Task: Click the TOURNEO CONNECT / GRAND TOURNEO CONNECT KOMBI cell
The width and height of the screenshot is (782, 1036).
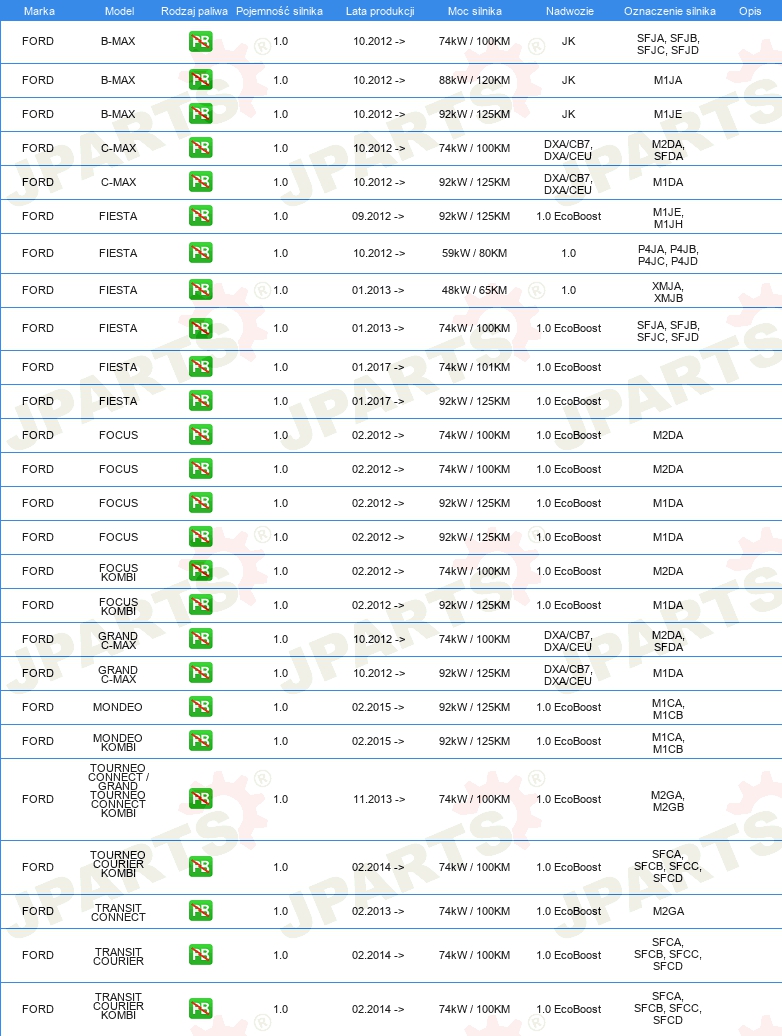Action: click(118, 790)
